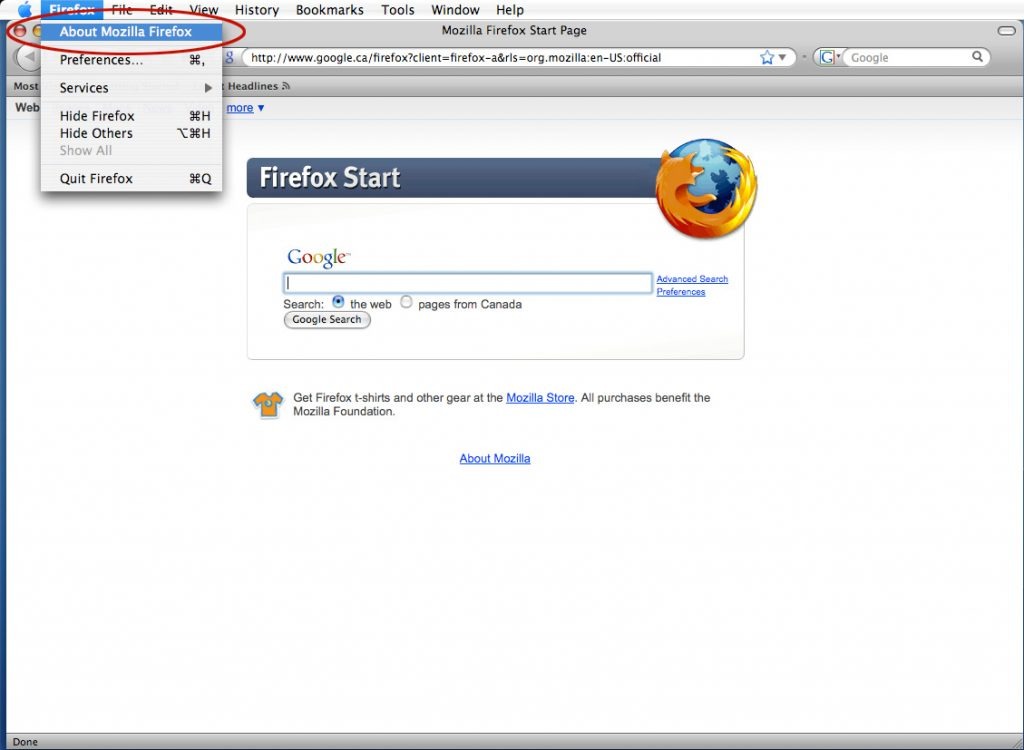The height and width of the screenshot is (750, 1024).
Task: Click the Done status bar text
Action: [x=25, y=742]
